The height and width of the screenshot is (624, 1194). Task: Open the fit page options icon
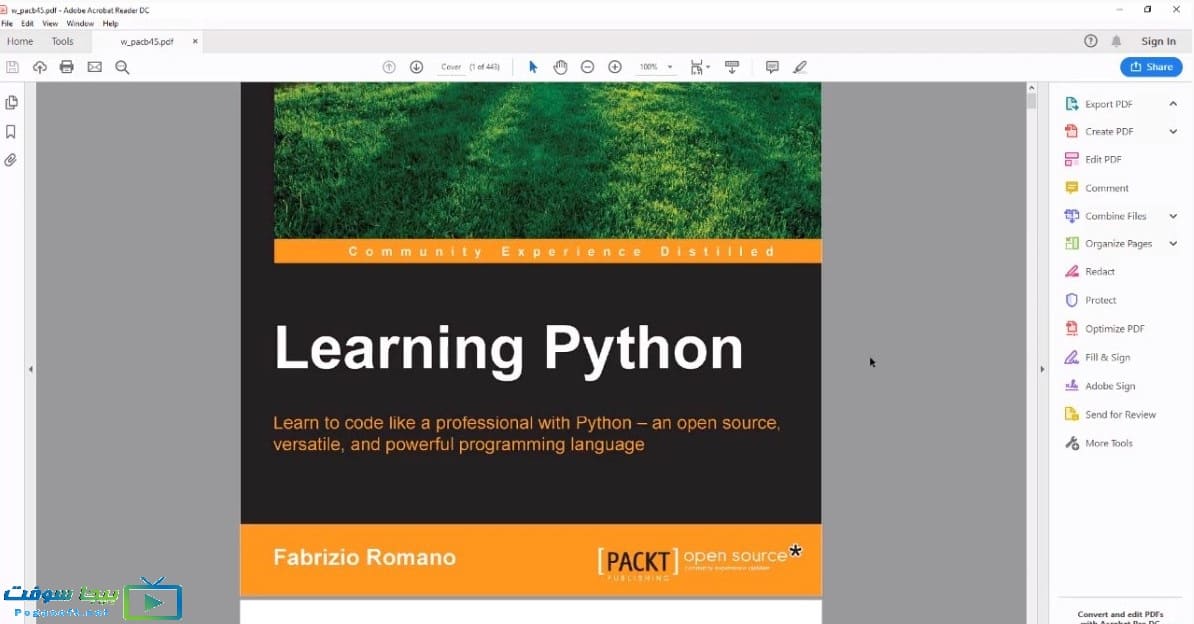pyautogui.click(x=699, y=67)
